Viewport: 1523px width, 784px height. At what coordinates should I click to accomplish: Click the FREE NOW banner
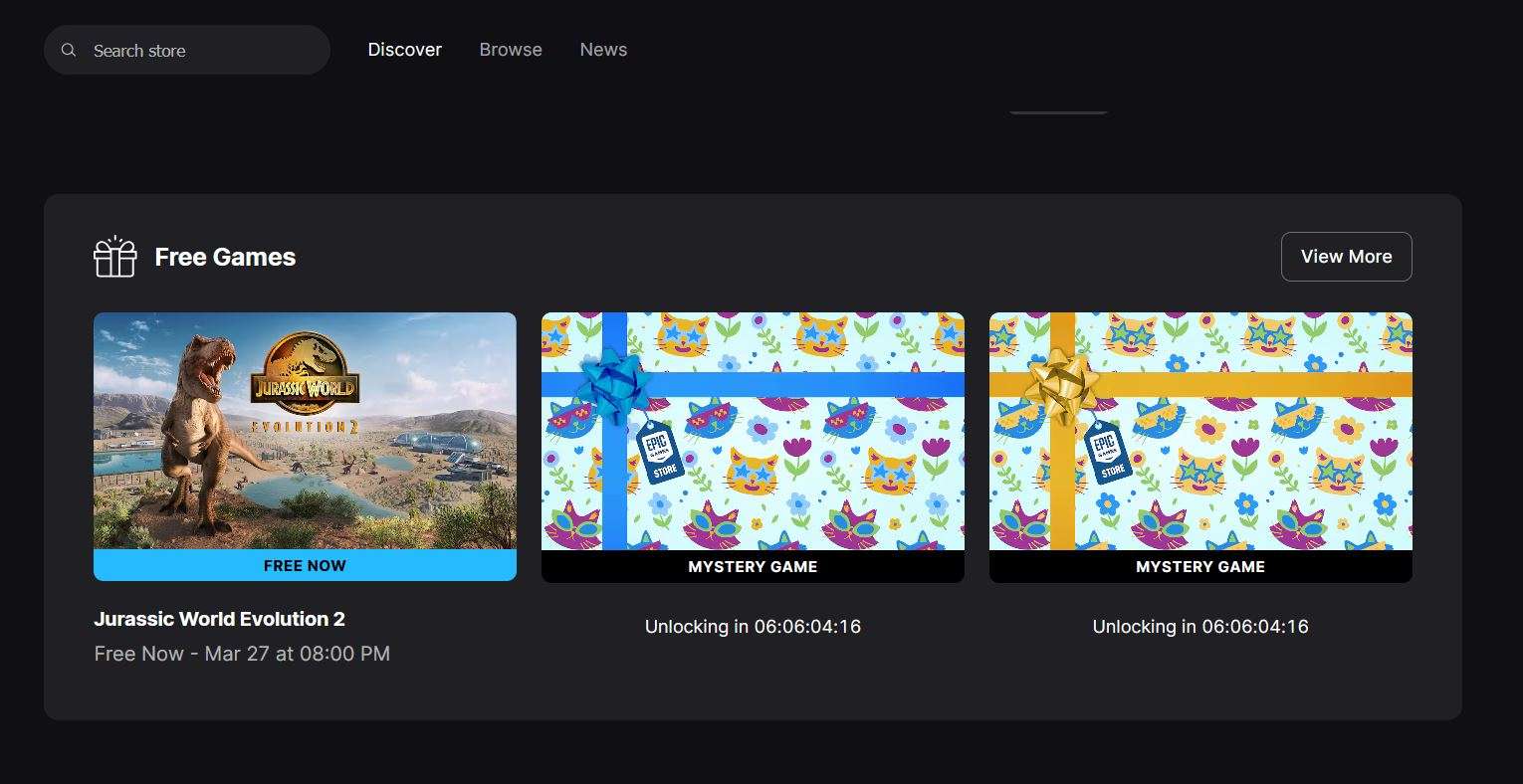click(305, 565)
